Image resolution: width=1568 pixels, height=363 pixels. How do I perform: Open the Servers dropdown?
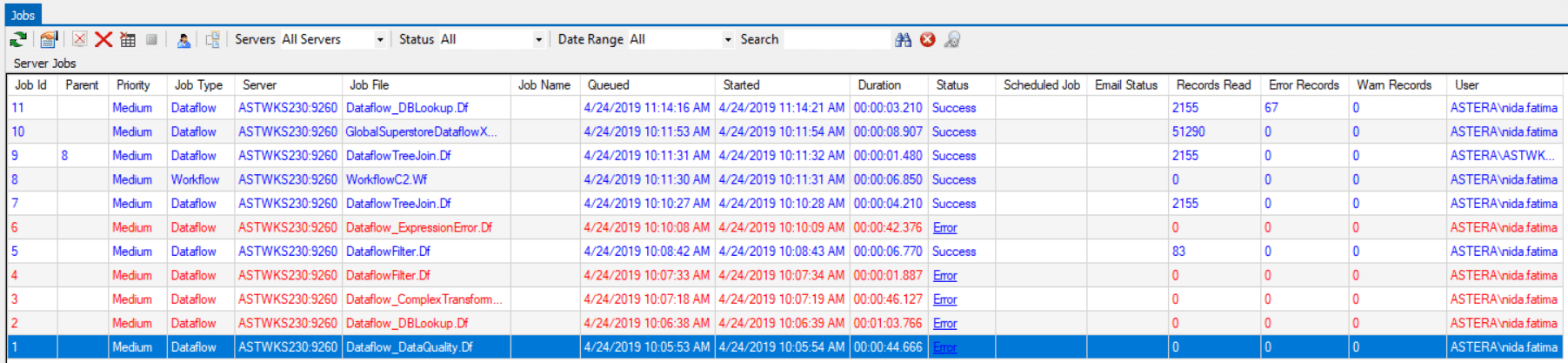click(x=380, y=40)
